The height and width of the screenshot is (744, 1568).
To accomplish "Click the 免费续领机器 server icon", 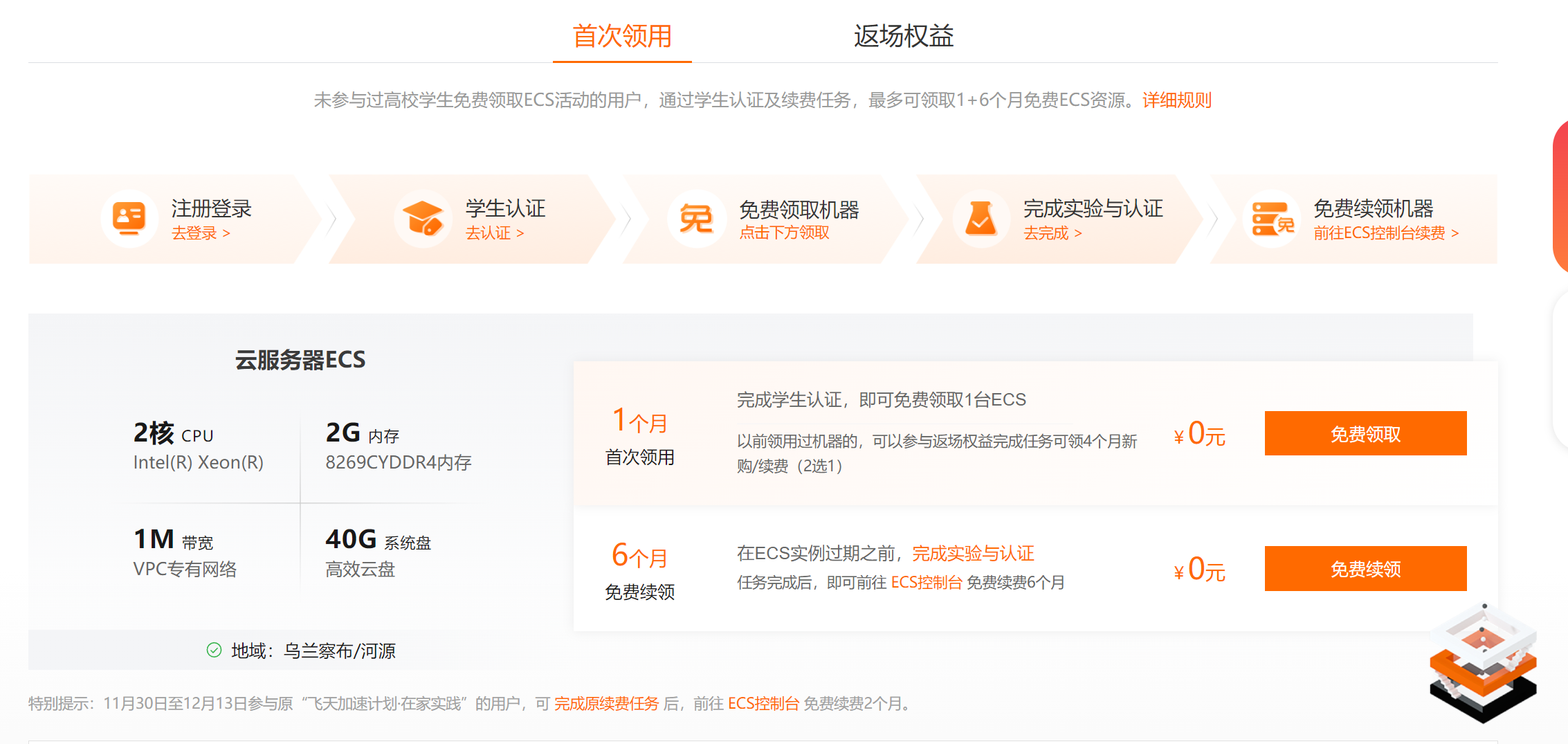I will 1272,219.
